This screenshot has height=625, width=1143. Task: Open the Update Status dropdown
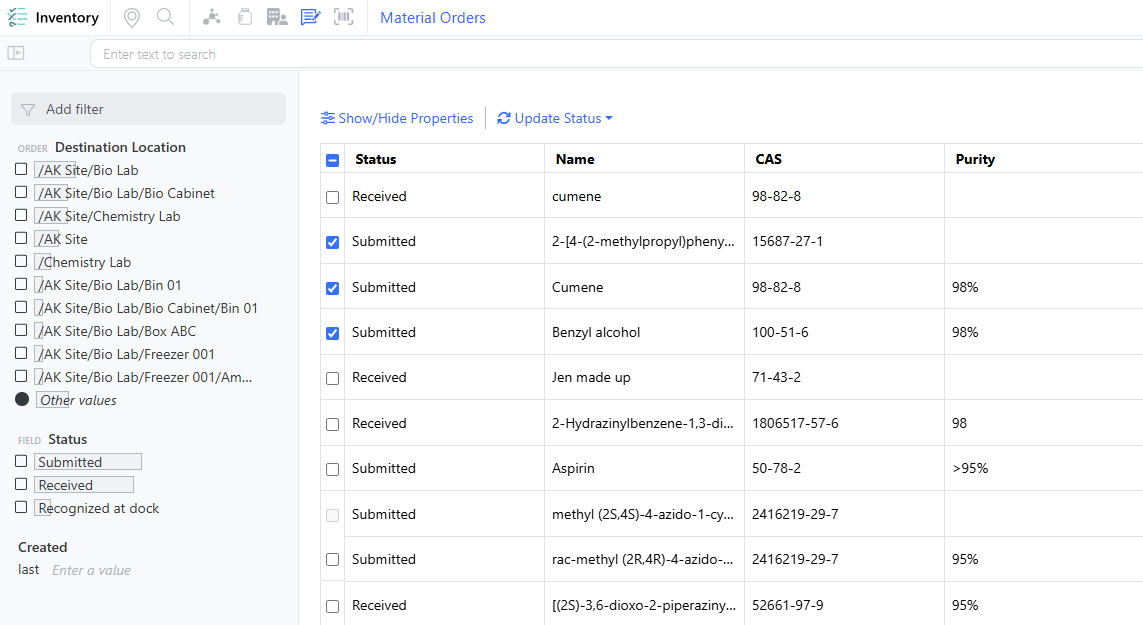click(555, 118)
